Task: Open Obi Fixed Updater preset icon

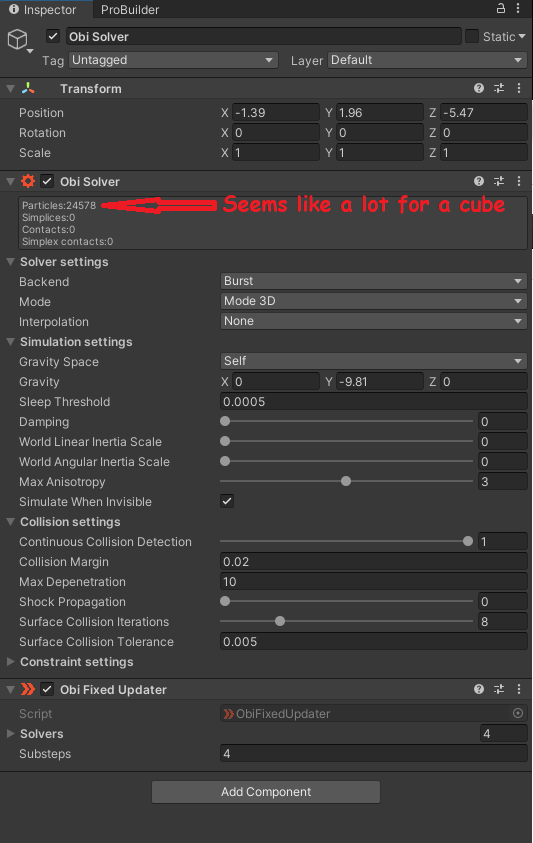Action: [499, 689]
